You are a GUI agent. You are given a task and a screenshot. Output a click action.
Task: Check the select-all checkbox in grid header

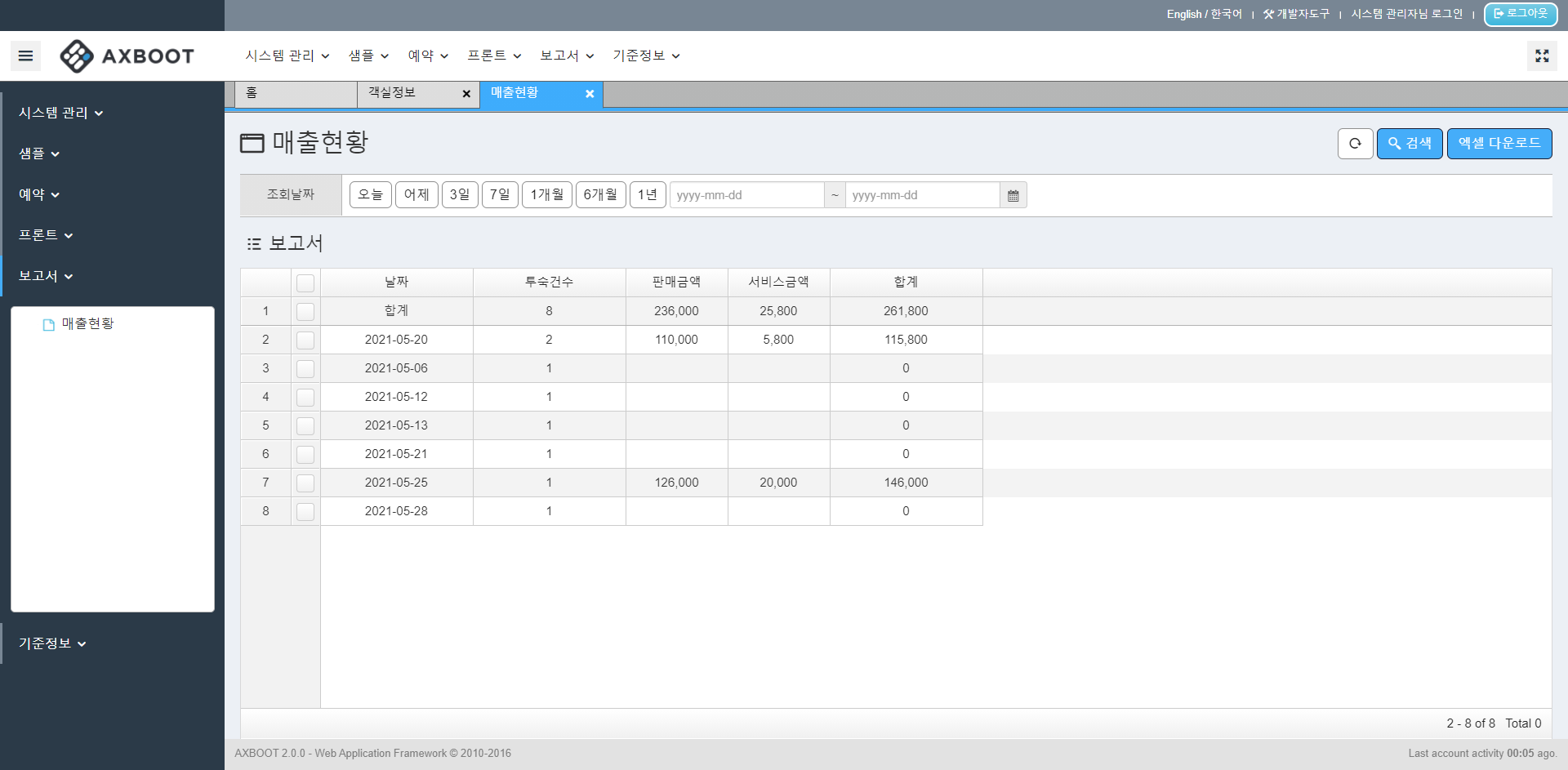(305, 282)
